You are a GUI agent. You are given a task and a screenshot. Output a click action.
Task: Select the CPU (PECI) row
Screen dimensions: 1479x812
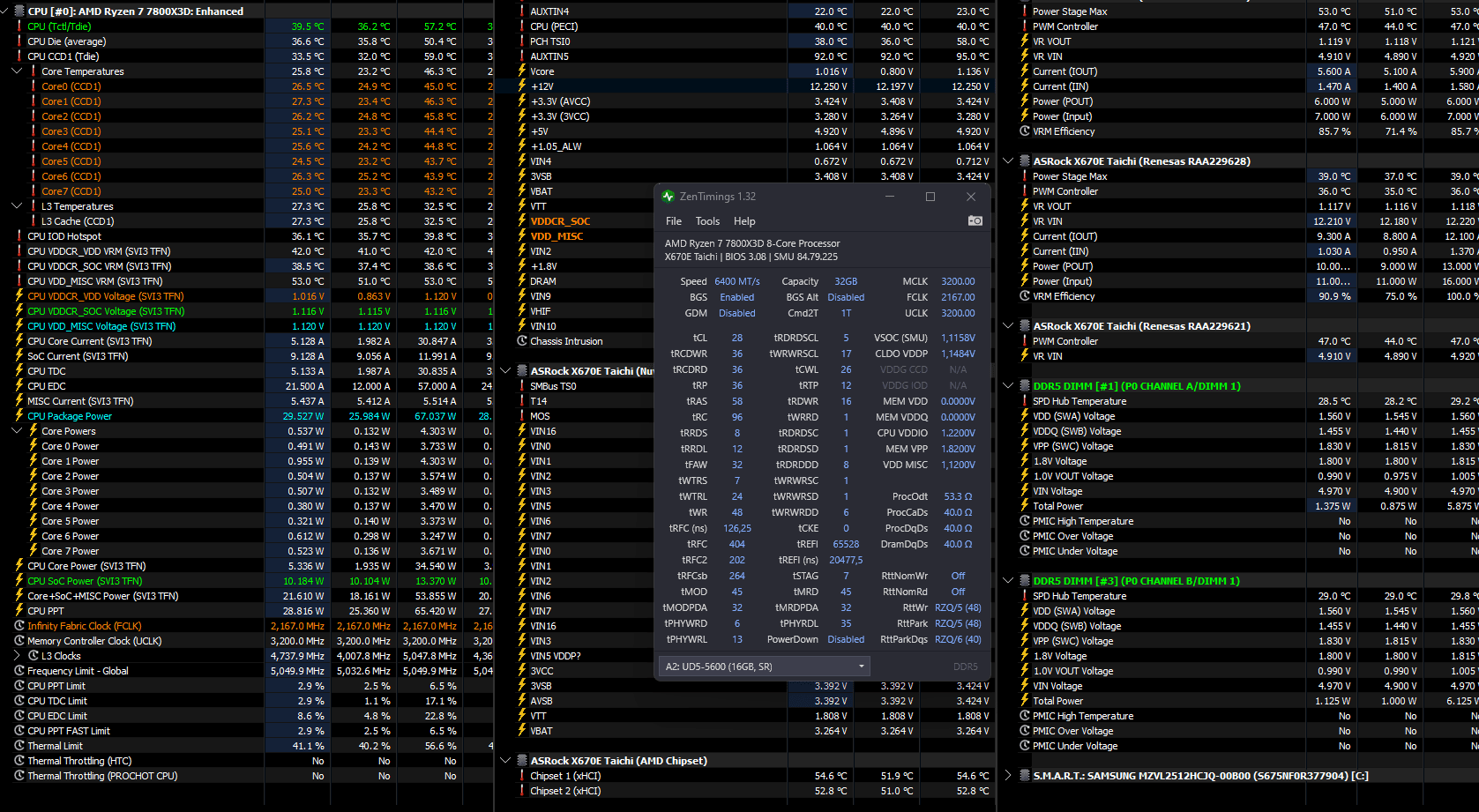746,26
